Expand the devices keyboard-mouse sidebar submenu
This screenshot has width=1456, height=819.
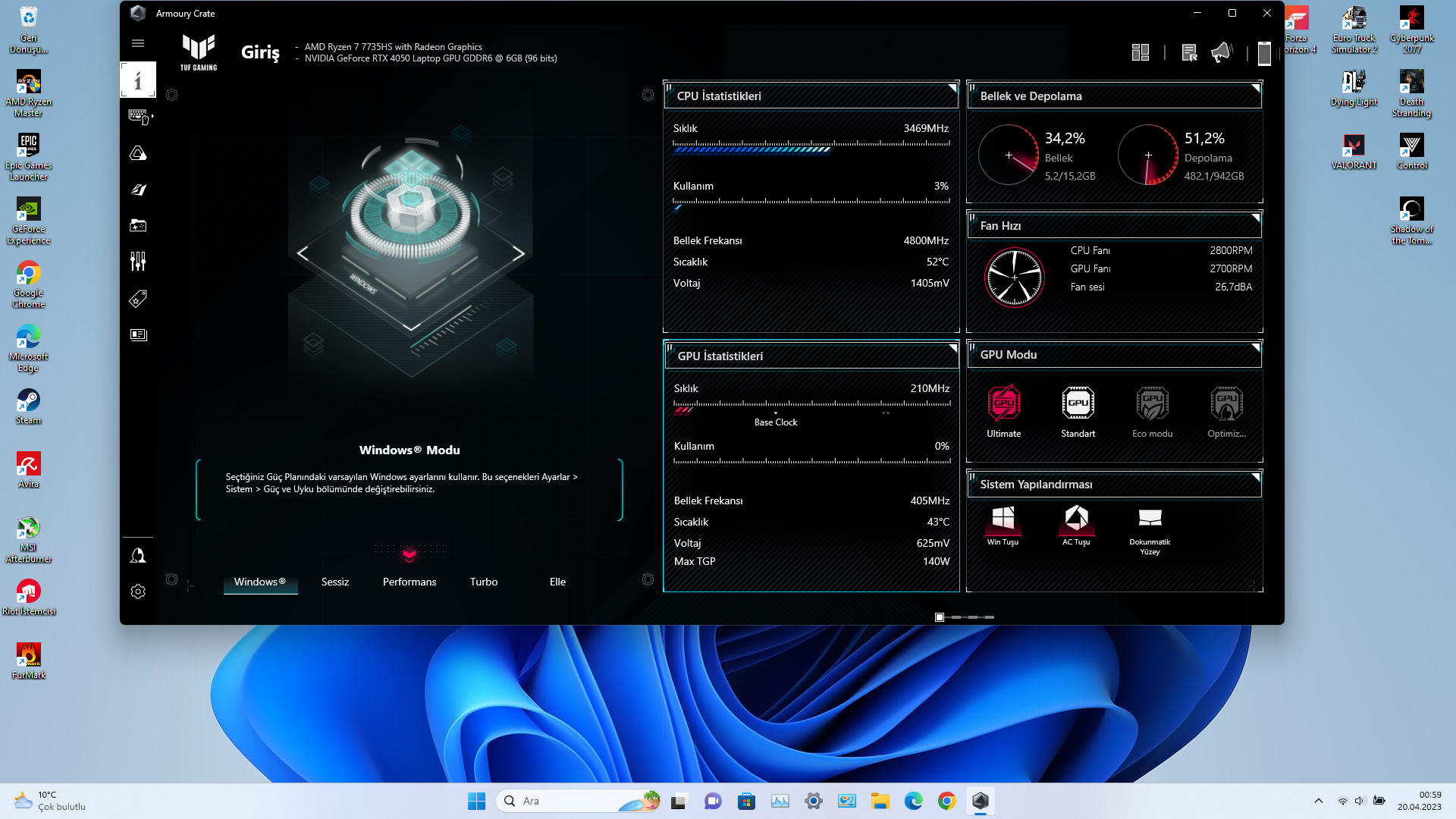[x=140, y=116]
